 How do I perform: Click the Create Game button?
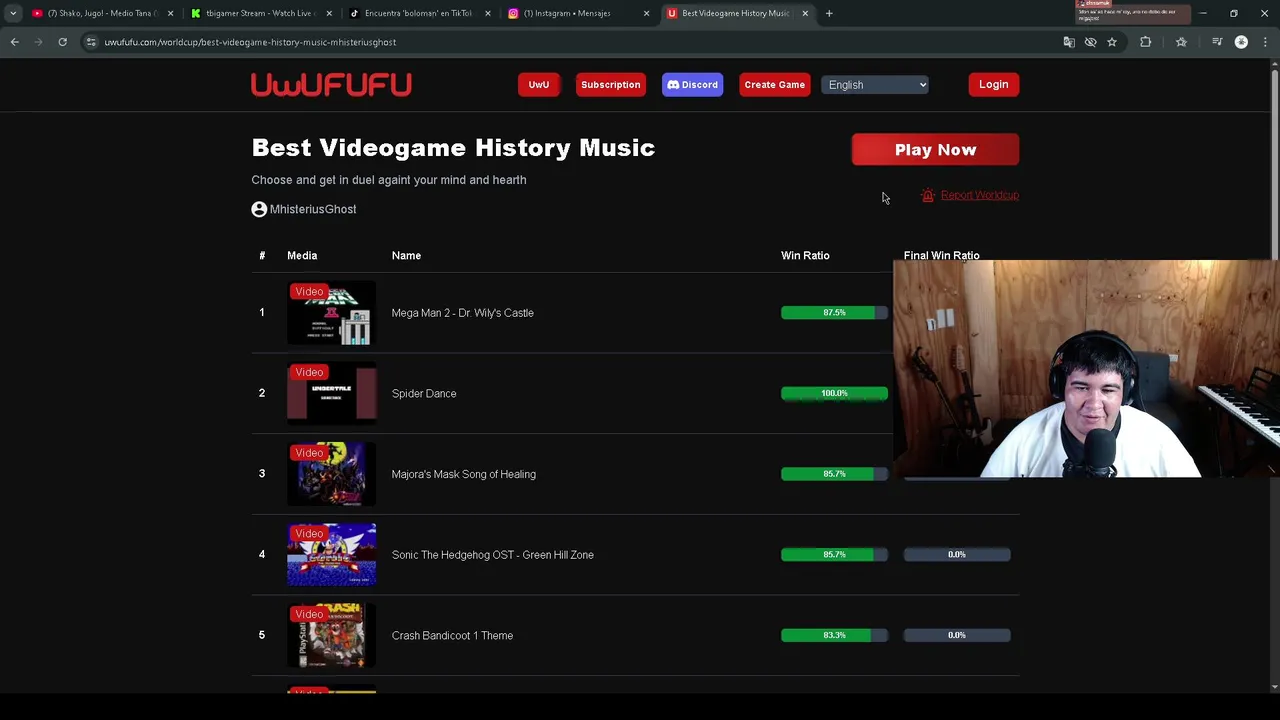point(774,85)
